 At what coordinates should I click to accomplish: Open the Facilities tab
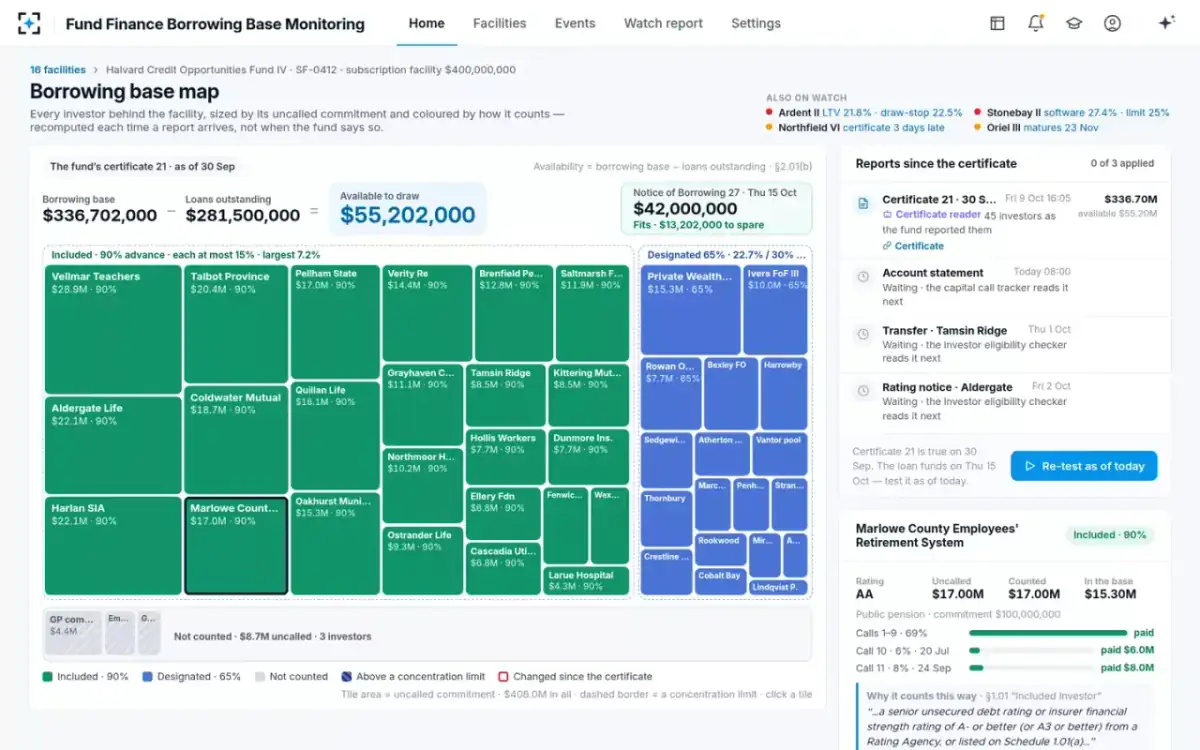499,23
